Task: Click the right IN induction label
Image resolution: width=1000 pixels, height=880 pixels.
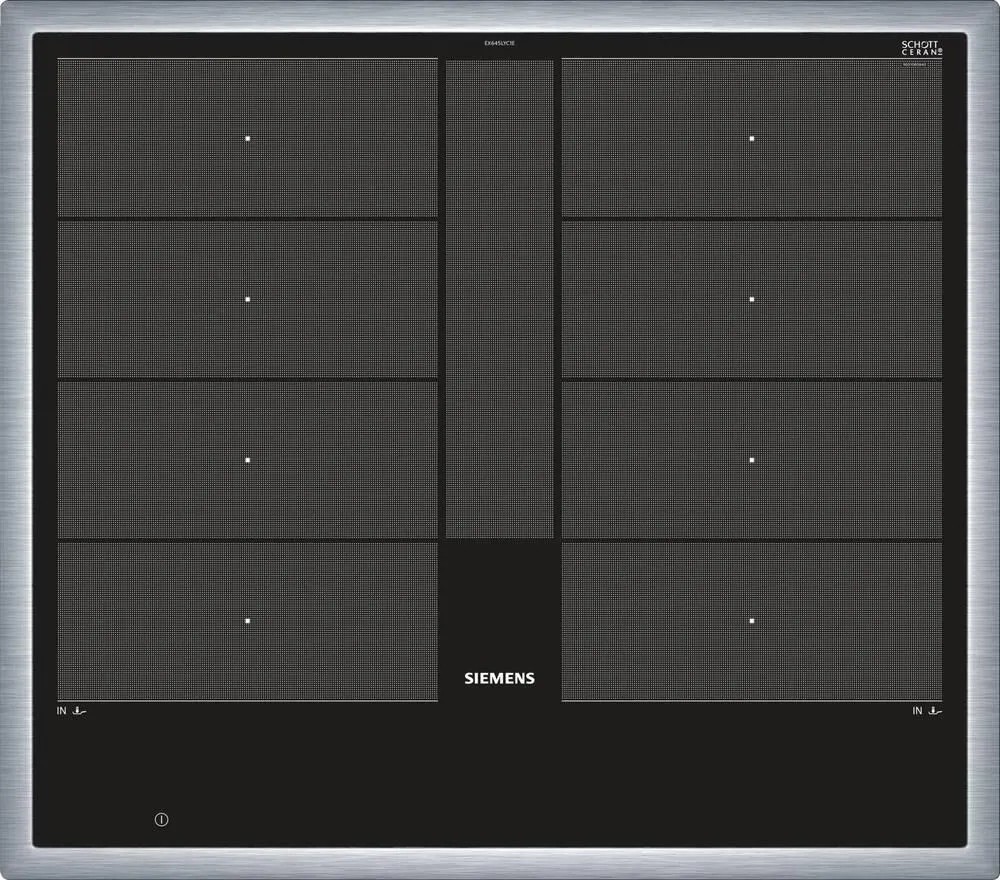Action: coord(917,710)
